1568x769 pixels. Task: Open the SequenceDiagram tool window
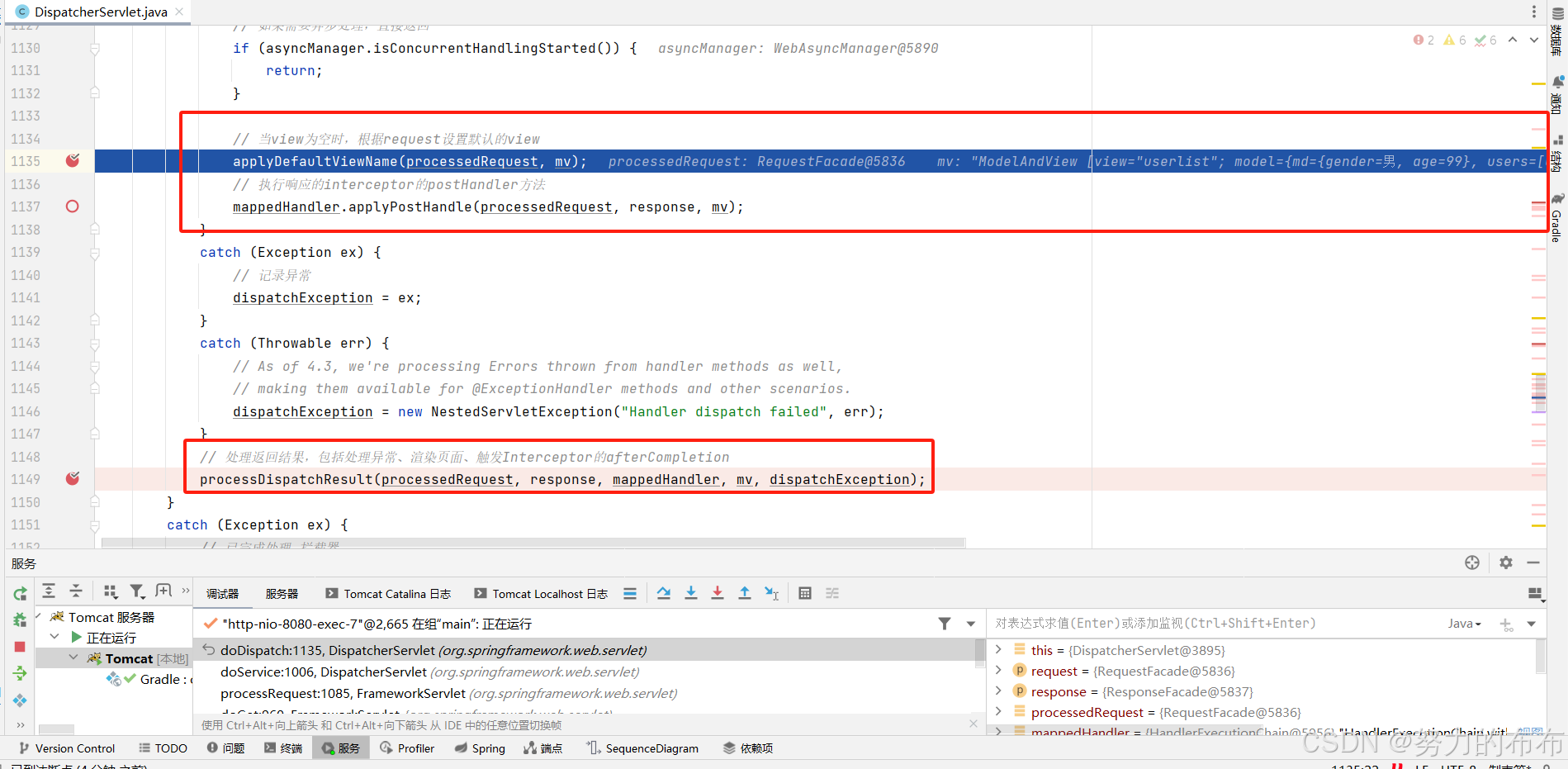click(642, 748)
